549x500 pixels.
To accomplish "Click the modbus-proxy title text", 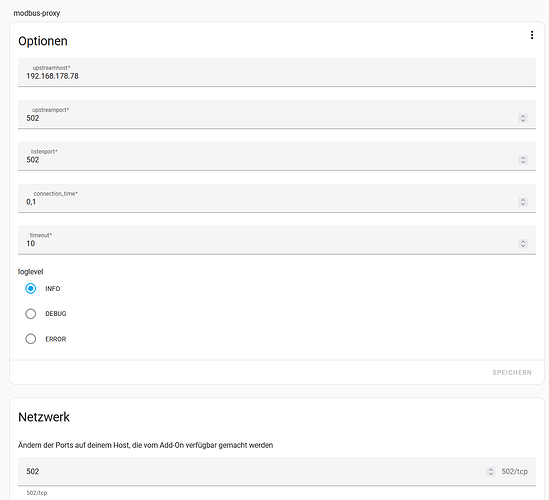I will pyautogui.click(x=37, y=13).
